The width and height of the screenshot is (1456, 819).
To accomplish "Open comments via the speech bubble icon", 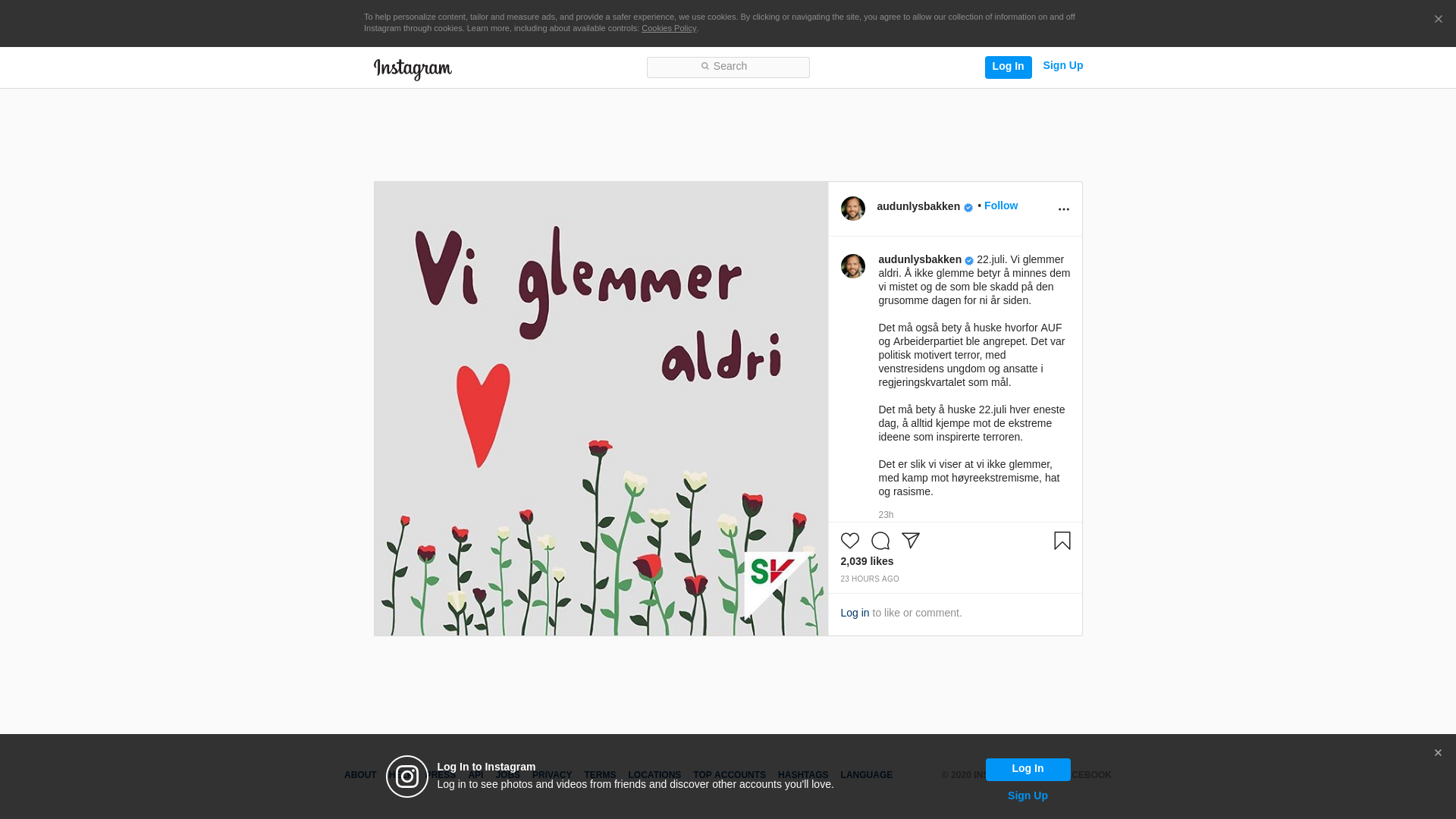I will pos(880,541).
